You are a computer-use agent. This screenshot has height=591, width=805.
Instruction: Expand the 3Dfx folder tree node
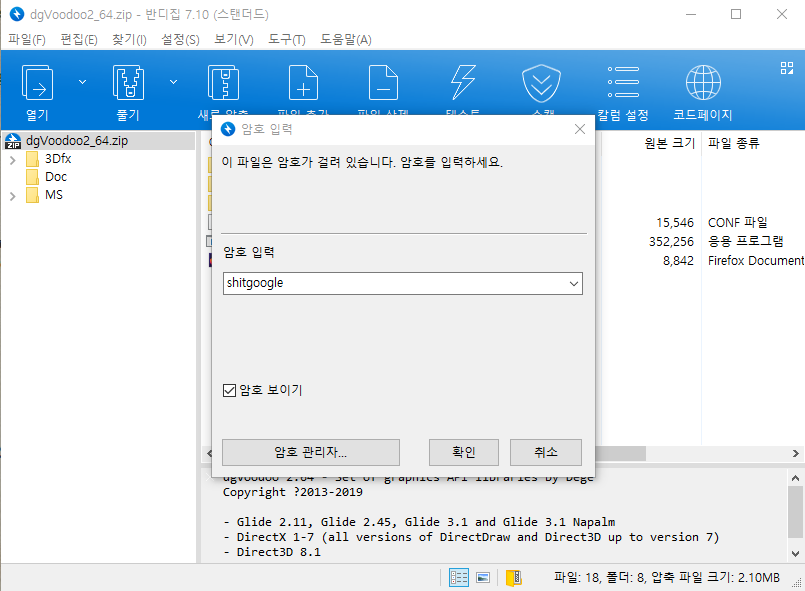pyautogui.click(x=12, y=160)
